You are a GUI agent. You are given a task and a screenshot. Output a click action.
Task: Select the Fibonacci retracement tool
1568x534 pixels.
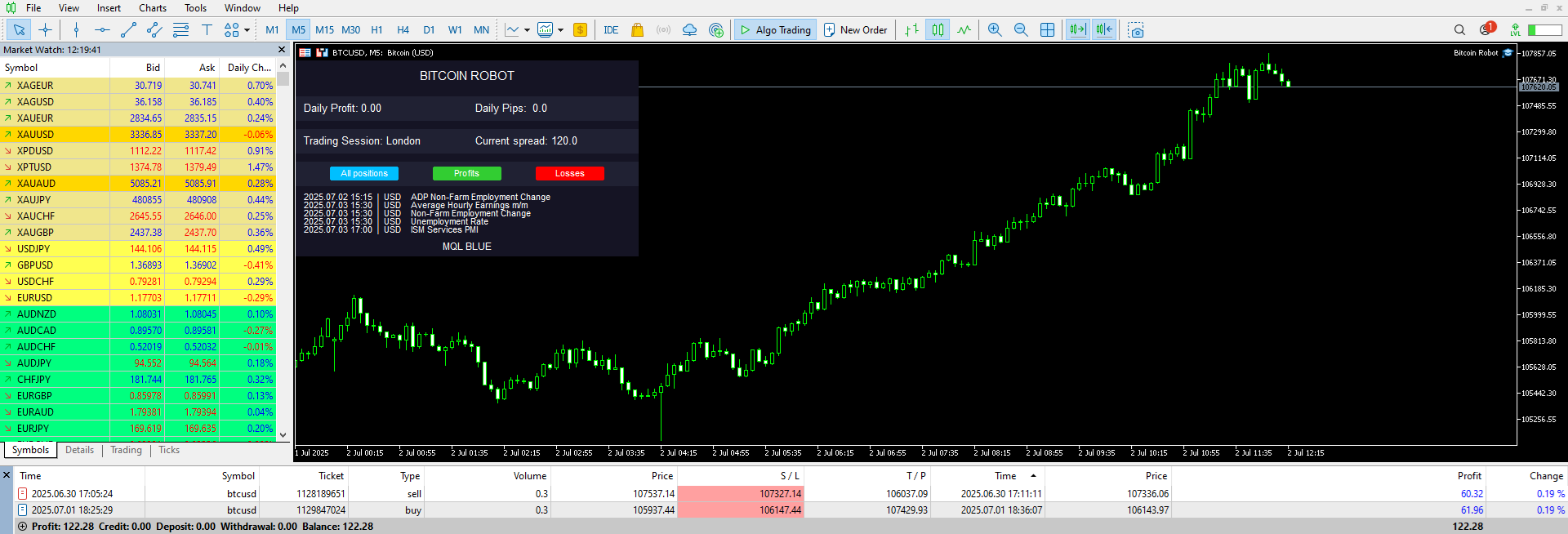pyautogui.click(x=180, y=30)
